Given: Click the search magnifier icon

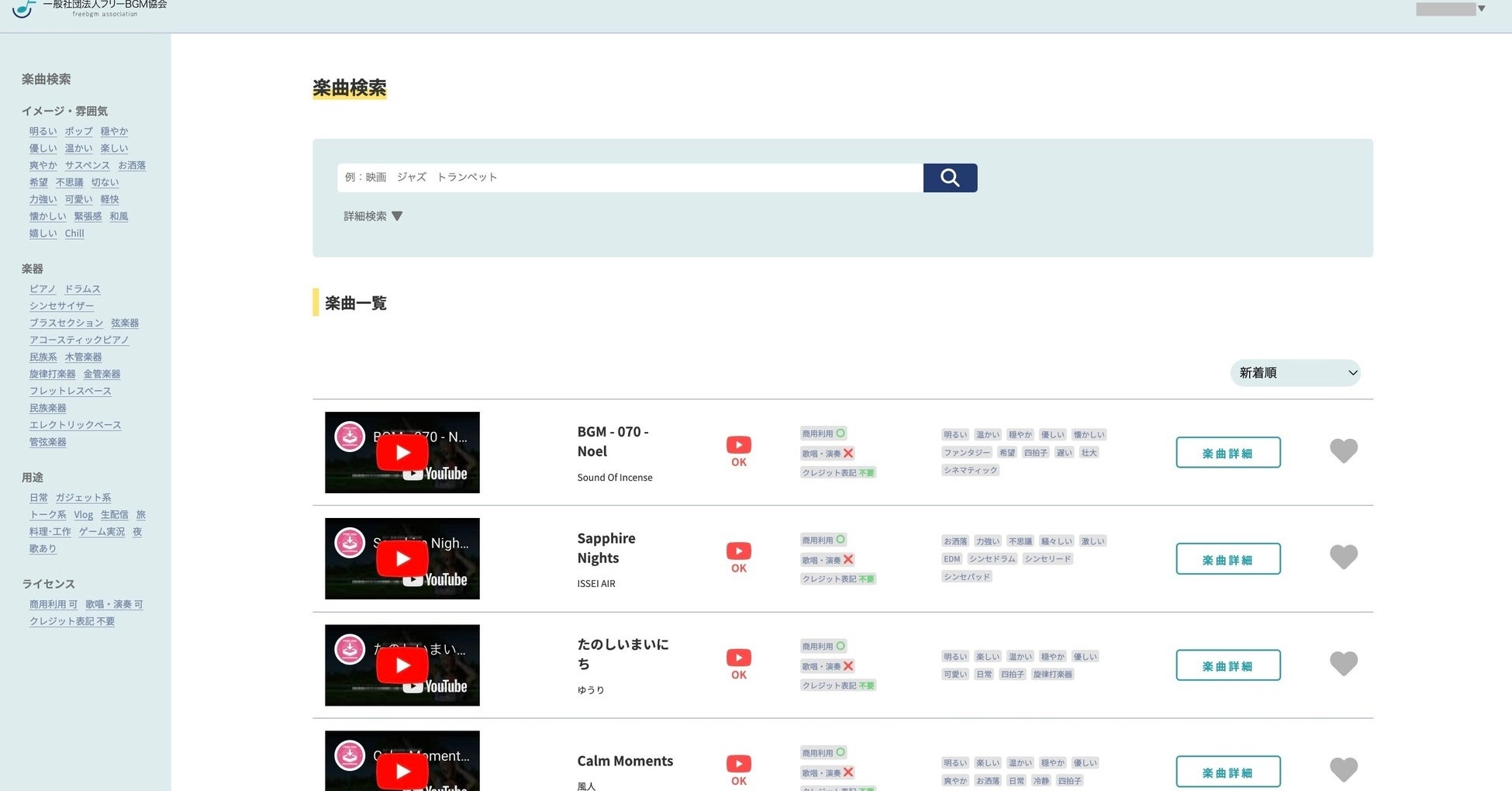Looking at the screenshot, I should (950, 178).
